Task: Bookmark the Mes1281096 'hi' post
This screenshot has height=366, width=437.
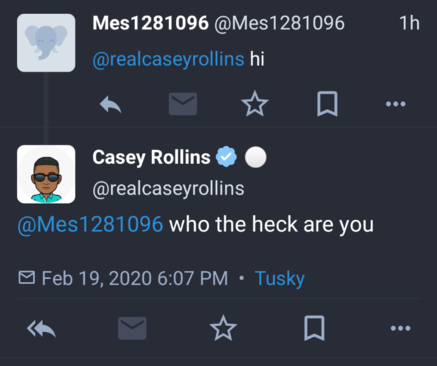Action: tap(327, 104)
